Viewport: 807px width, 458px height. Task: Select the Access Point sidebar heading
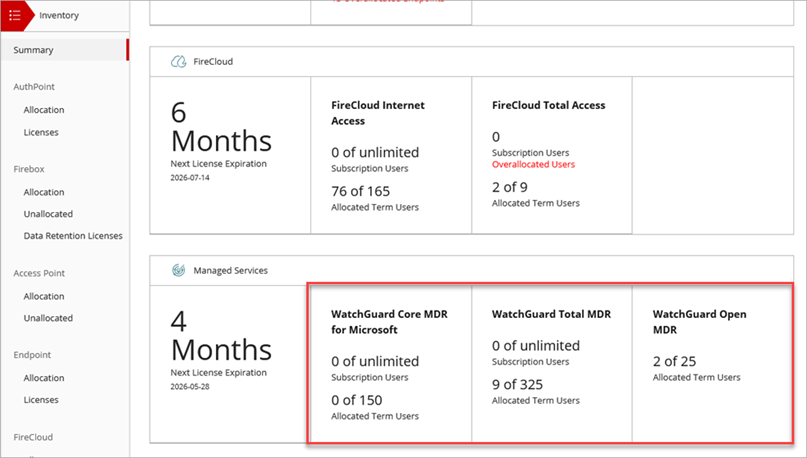39,273
